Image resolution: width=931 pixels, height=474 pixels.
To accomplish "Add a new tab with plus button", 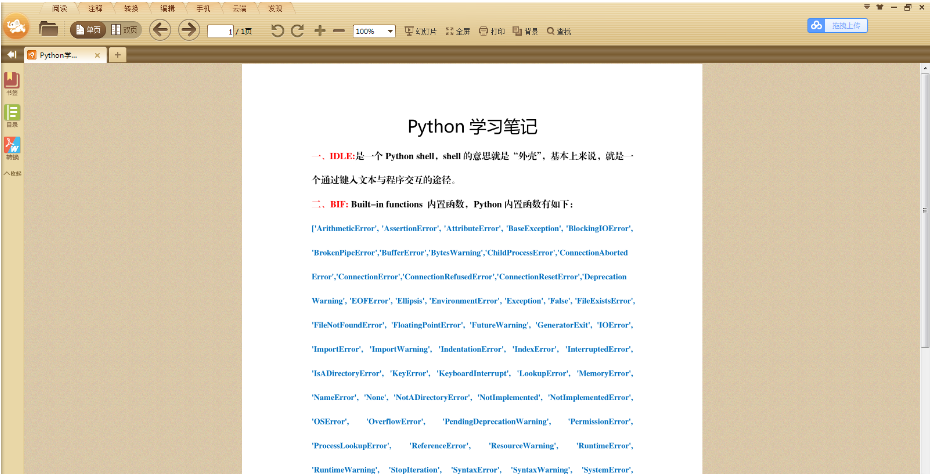I will point(117,55).
